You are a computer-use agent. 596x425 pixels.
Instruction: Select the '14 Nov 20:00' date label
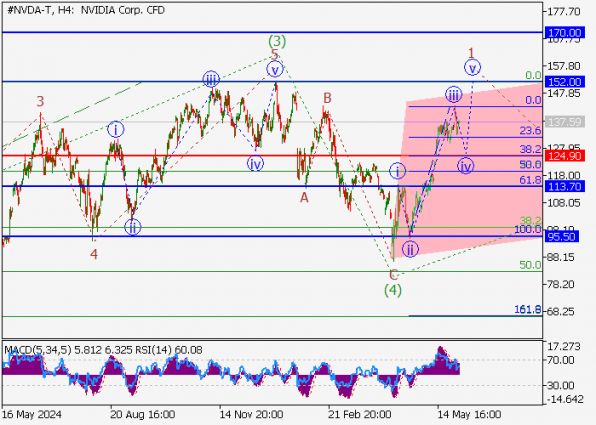251,414
